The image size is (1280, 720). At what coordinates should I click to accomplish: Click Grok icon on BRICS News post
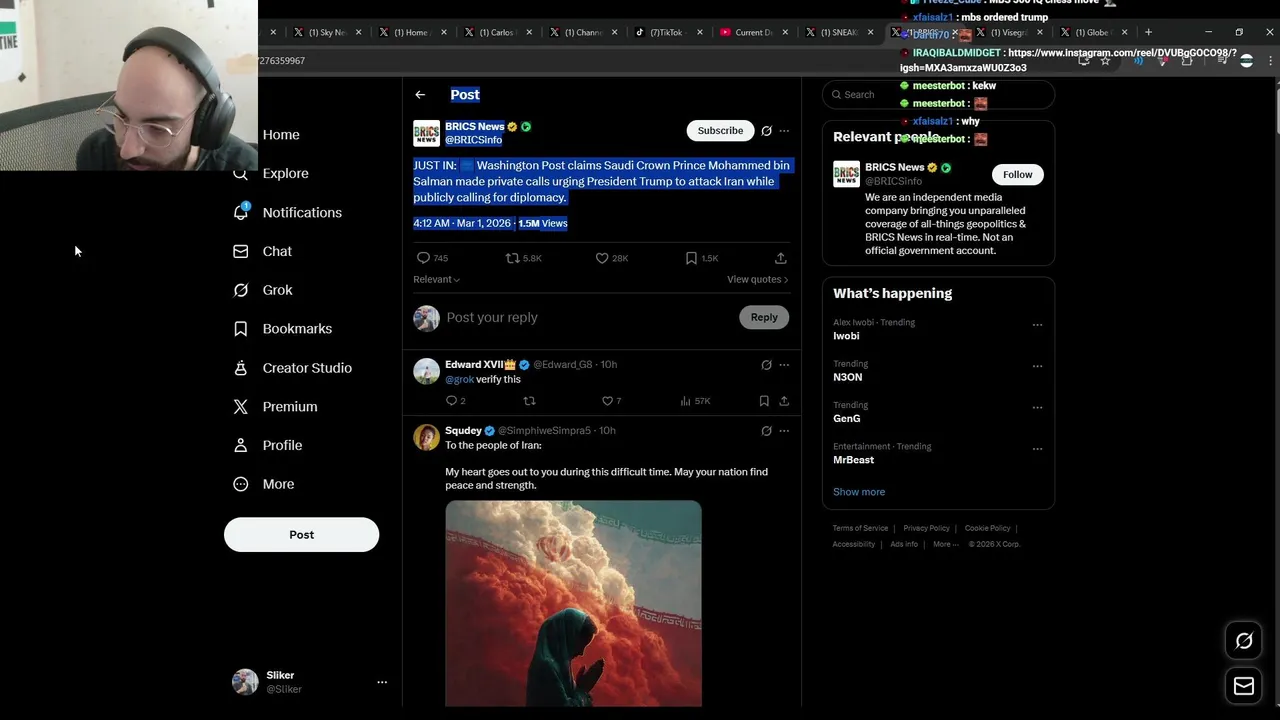pos(766,131)
